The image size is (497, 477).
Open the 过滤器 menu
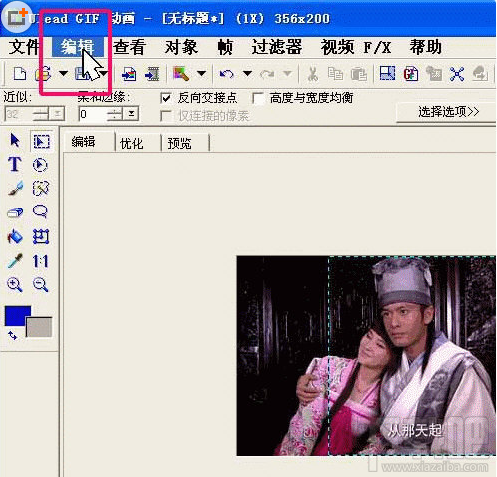click(x=277, y=47)
